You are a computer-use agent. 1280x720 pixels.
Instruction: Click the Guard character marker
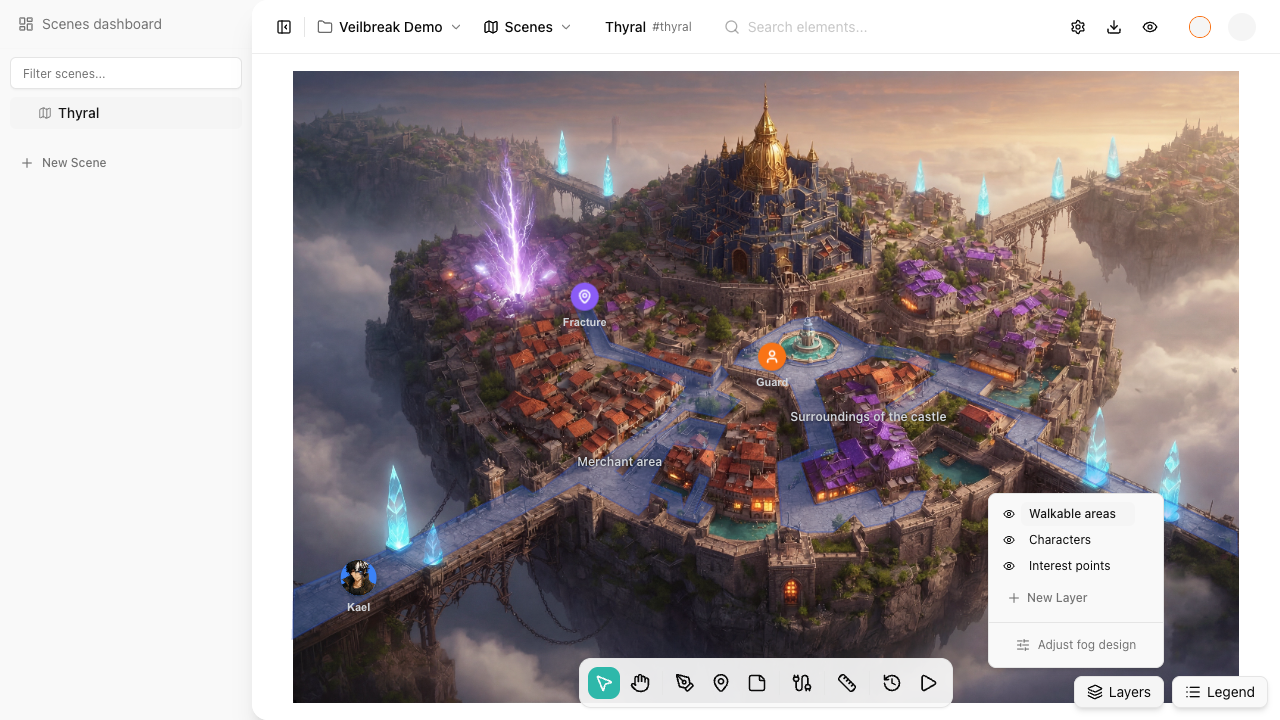point(772,356)
